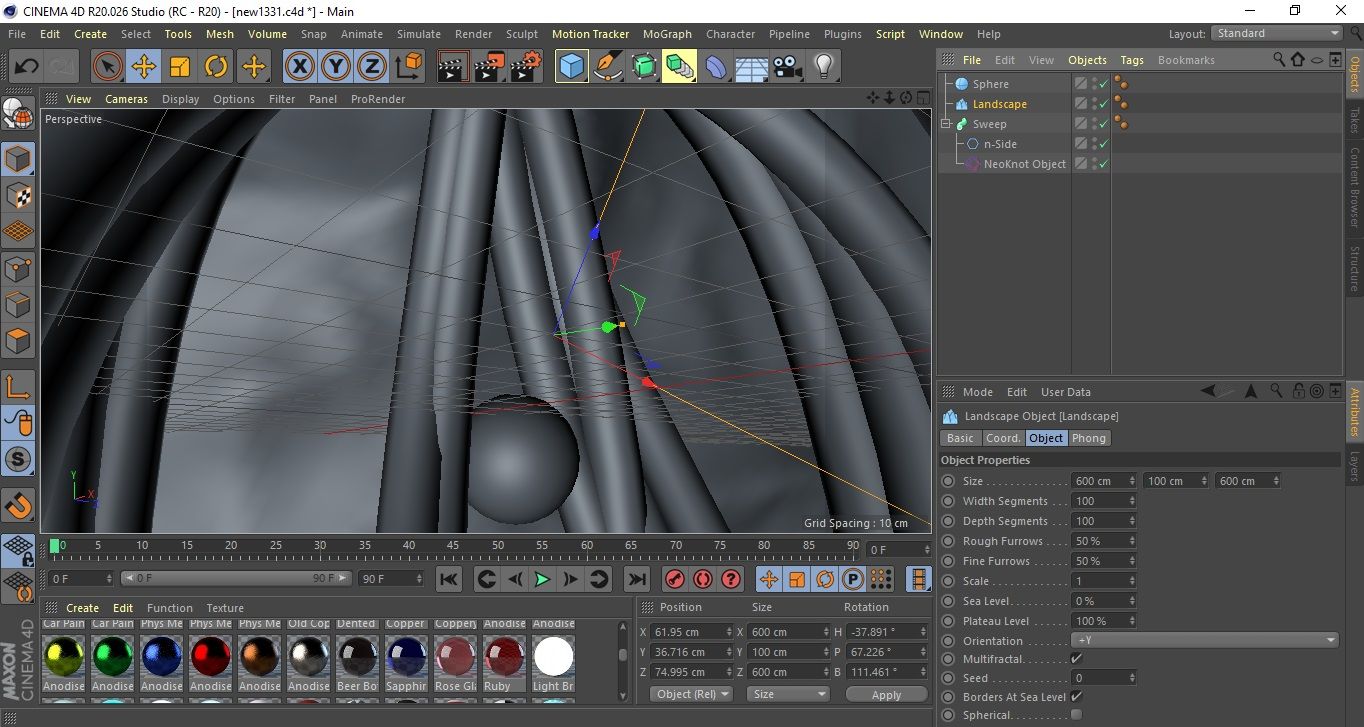Add a Cube primitive object
Screen dimensions: 1364x727
(x=571, y=67)
